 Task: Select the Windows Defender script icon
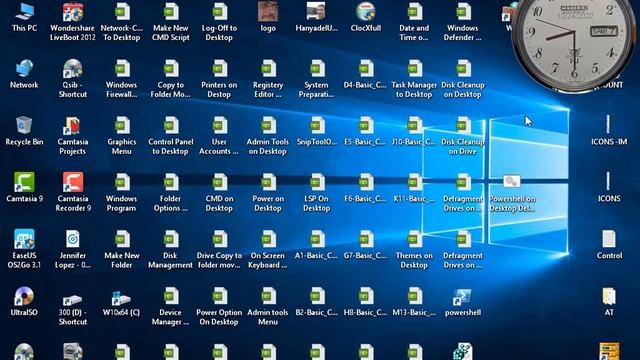pyautogui.click(x=462, y=12)
